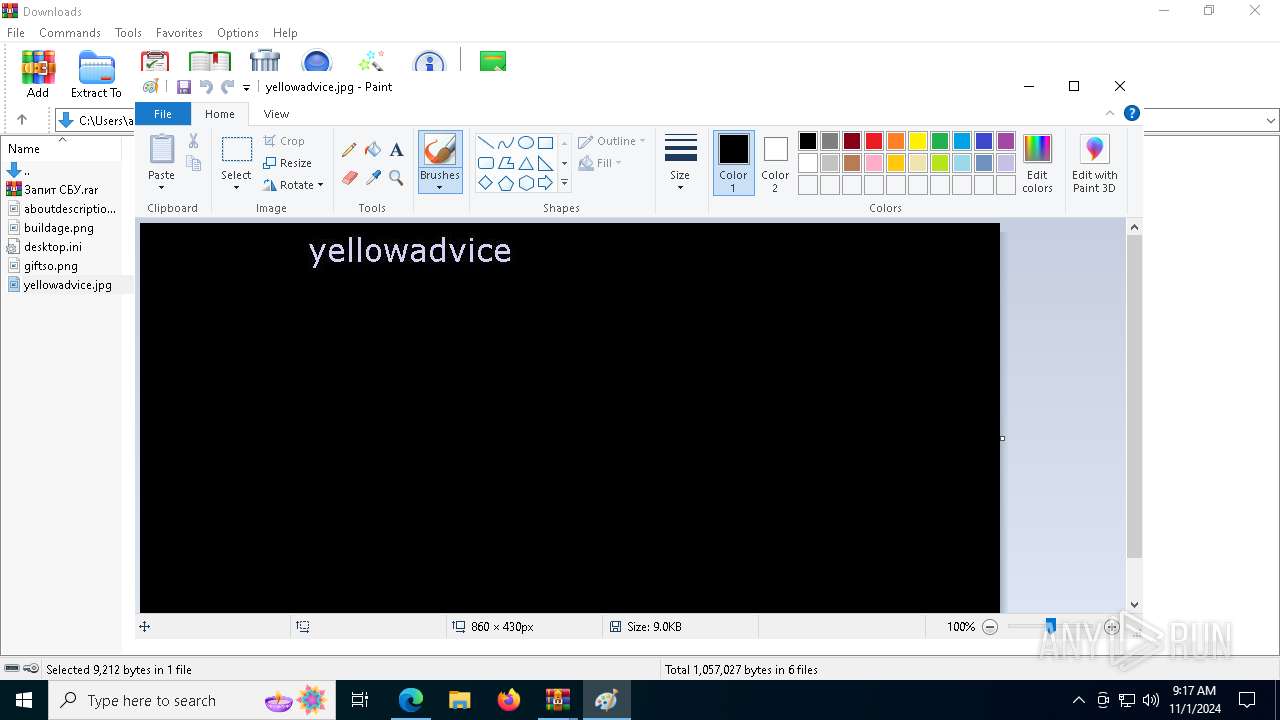Select Color 2 button
The height and width of the screenshot is (720, 1280).
775,163
